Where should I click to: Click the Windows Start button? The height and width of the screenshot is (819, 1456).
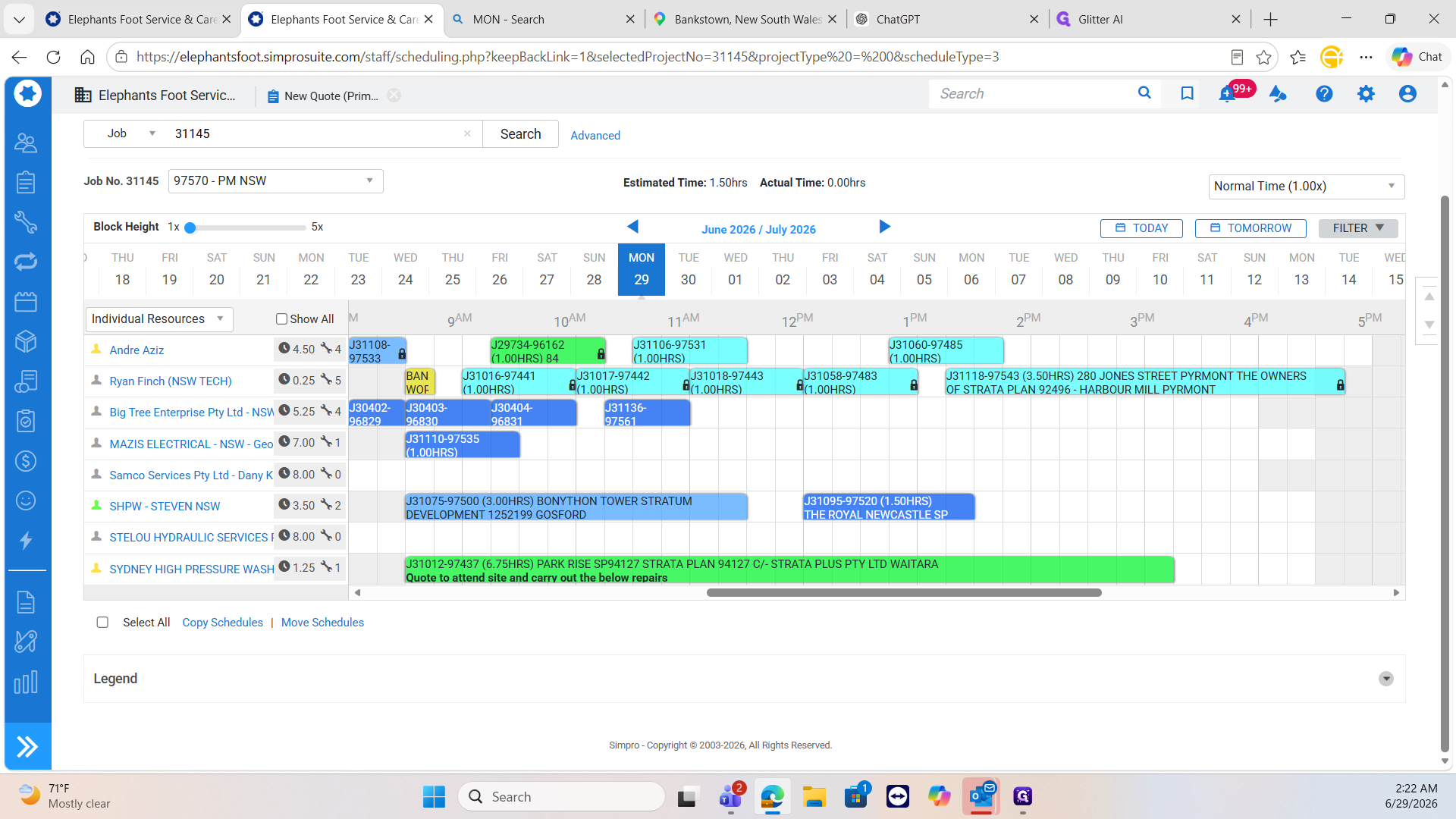(434, 796)
